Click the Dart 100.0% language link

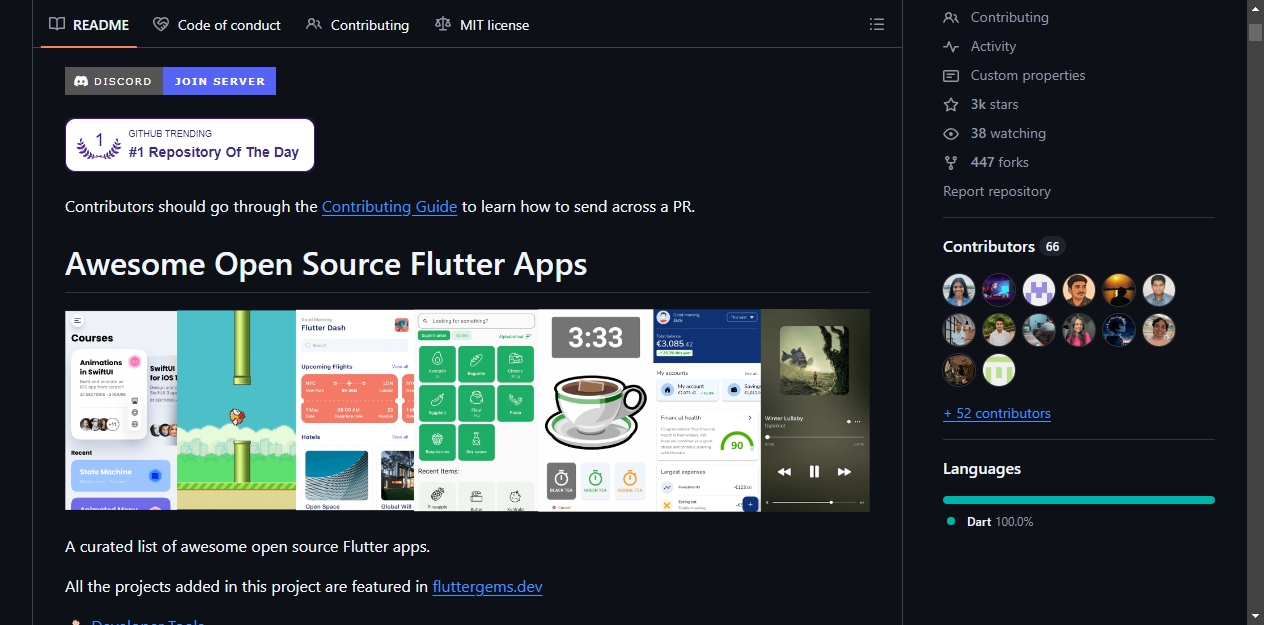(990, 521)
